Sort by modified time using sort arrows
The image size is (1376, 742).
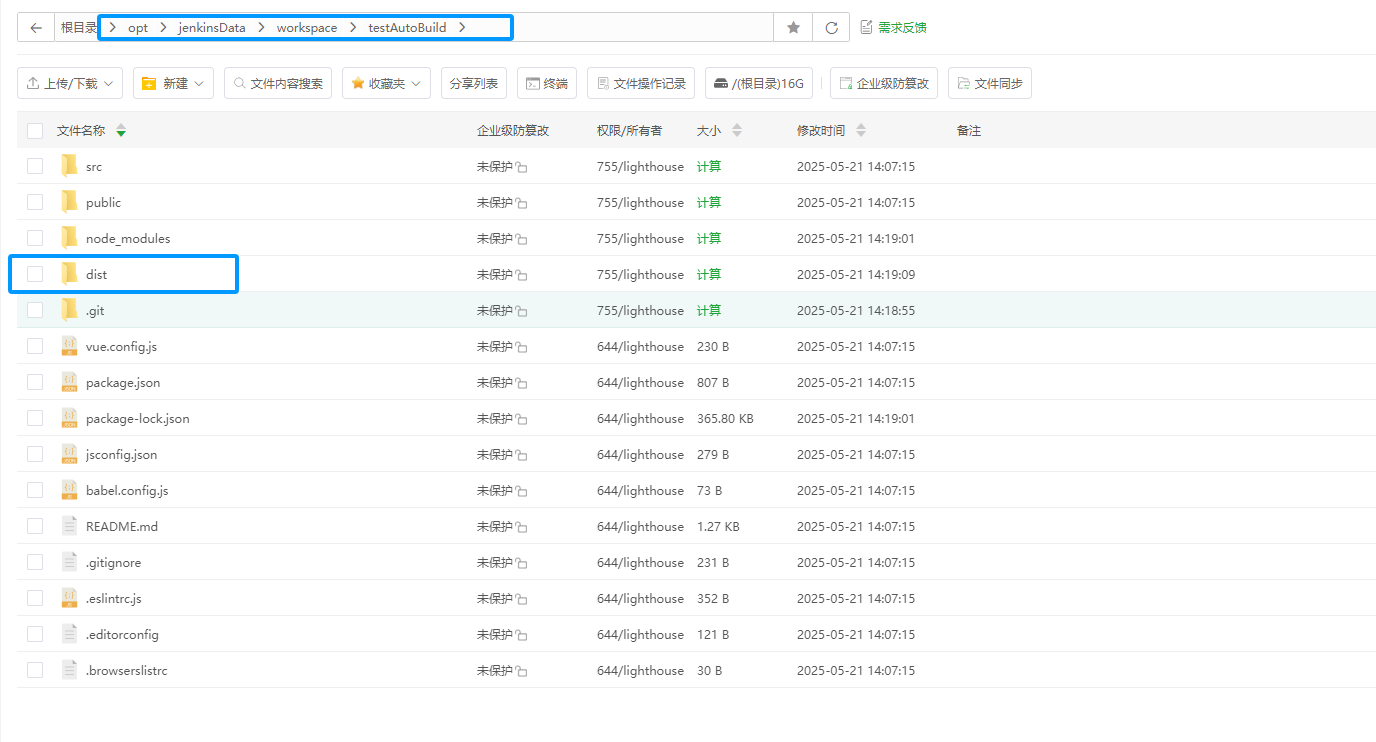[x=861, y=131]
